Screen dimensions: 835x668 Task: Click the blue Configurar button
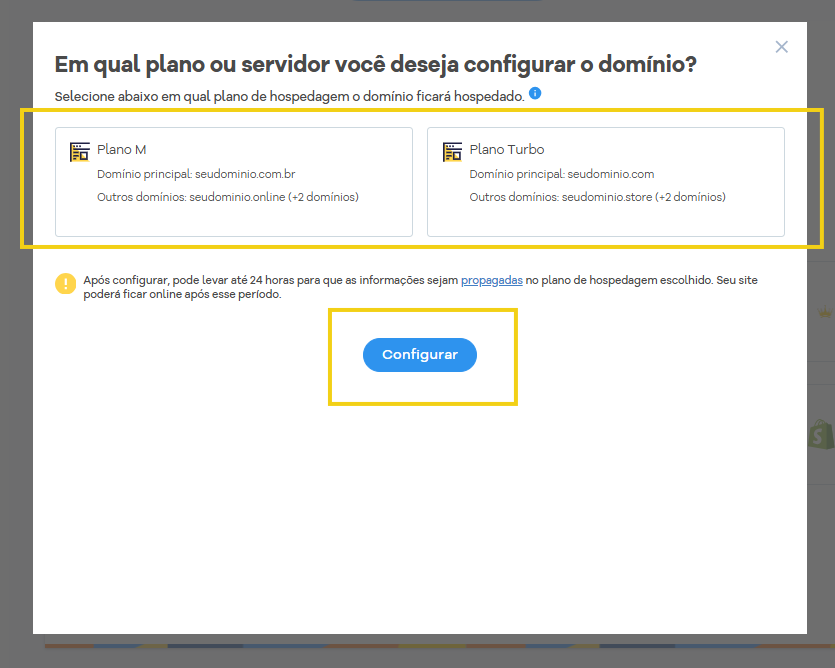click(x=420, y=355)
